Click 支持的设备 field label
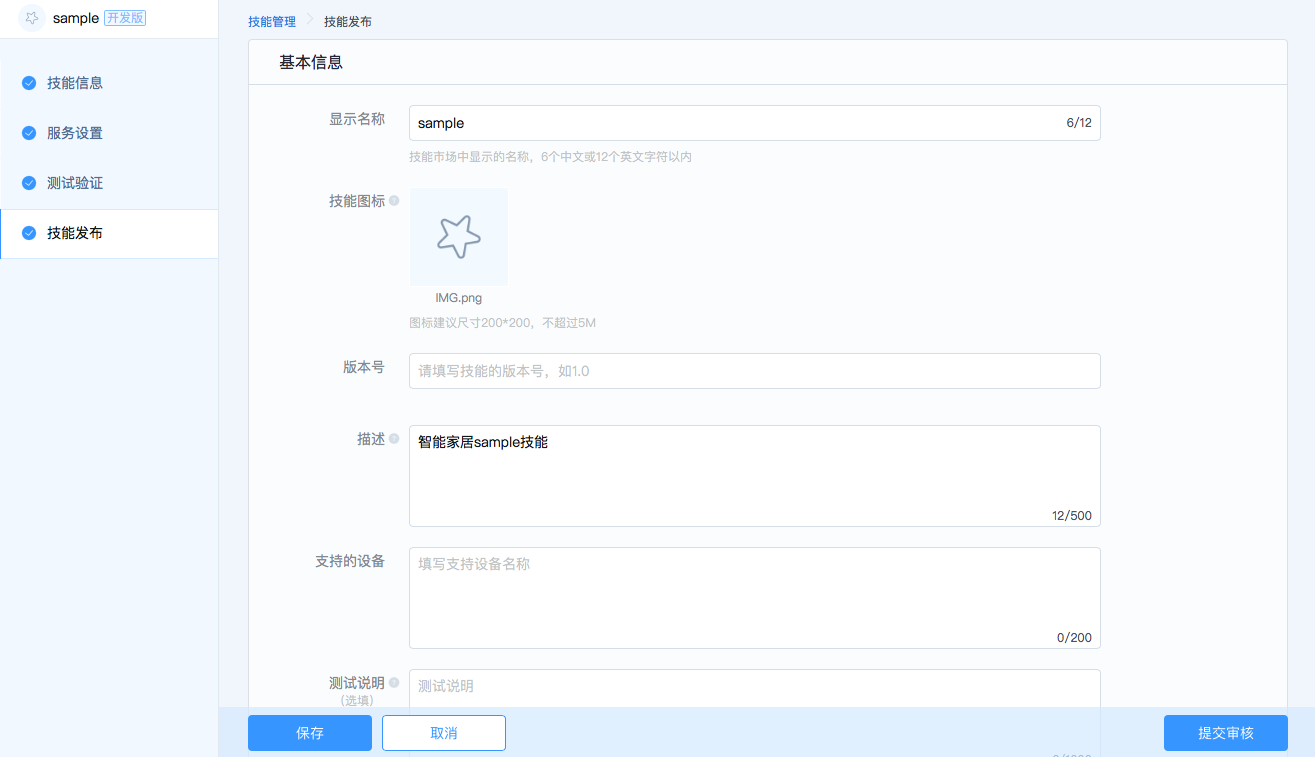The height and width of the screenshot is (757, 1315). point(350,561)
